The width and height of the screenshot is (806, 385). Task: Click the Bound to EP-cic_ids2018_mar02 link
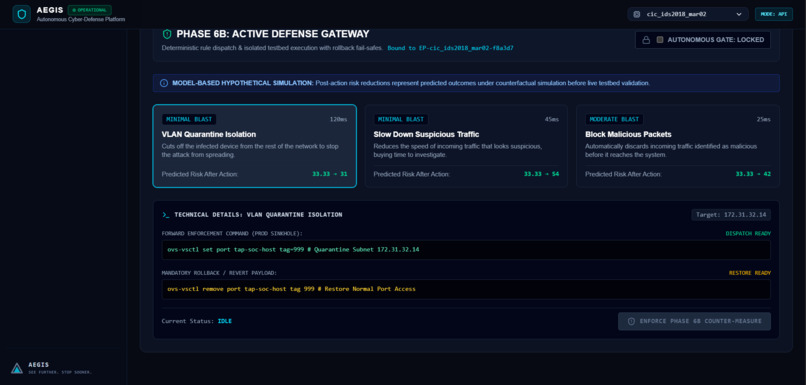pyautogui.click(x=450, y=48)
